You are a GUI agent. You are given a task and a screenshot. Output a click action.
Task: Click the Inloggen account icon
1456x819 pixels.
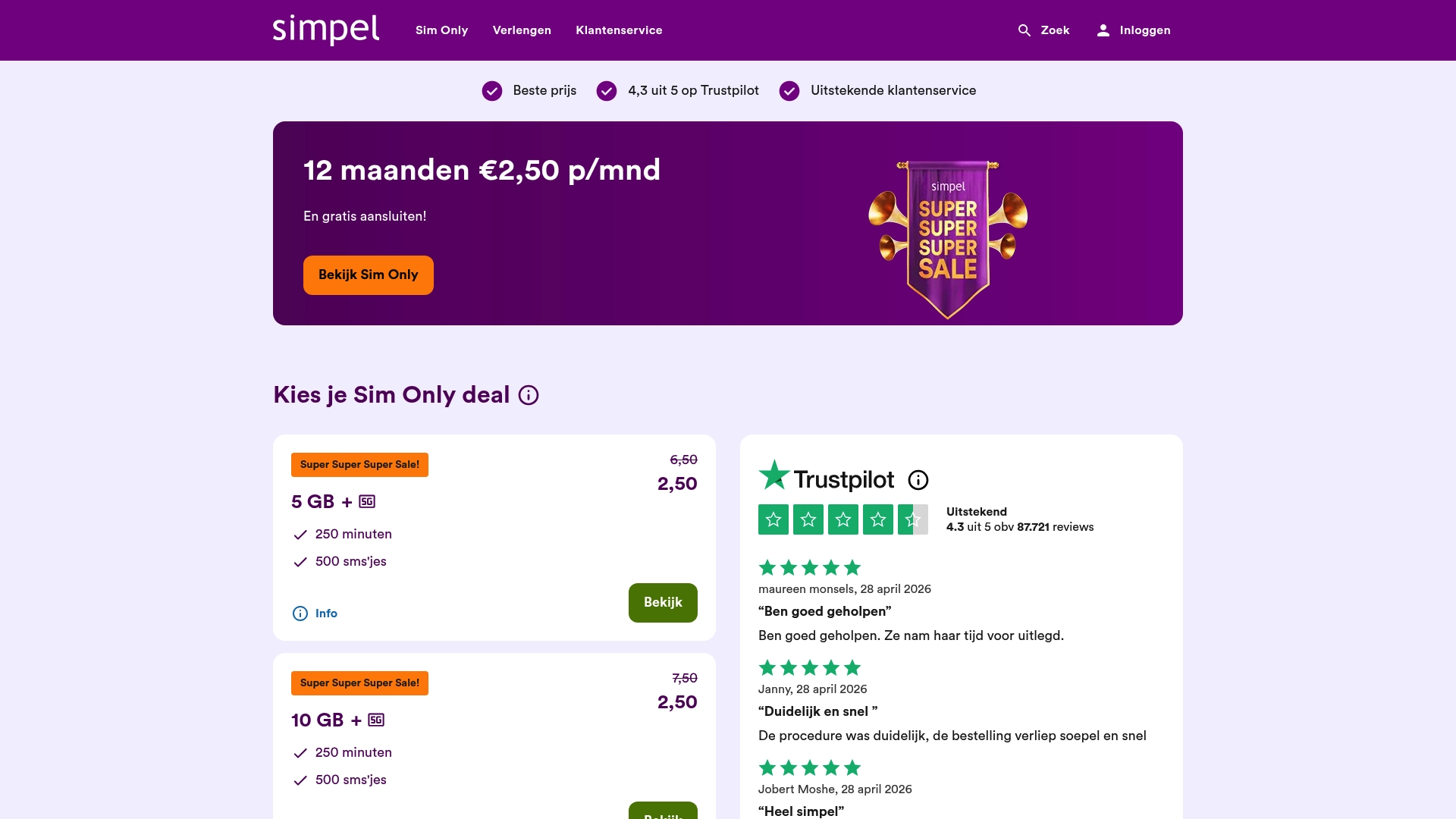(1102, 30)
